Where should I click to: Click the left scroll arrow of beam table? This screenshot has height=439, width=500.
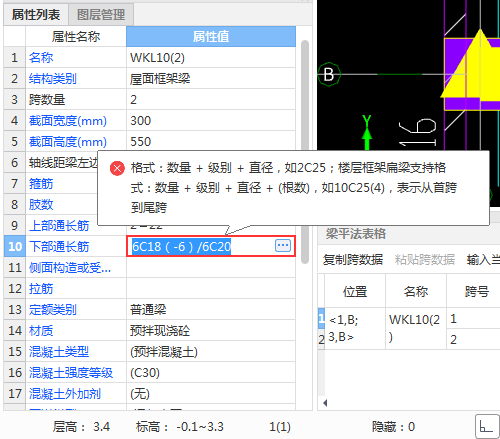(x=325, y=403)
